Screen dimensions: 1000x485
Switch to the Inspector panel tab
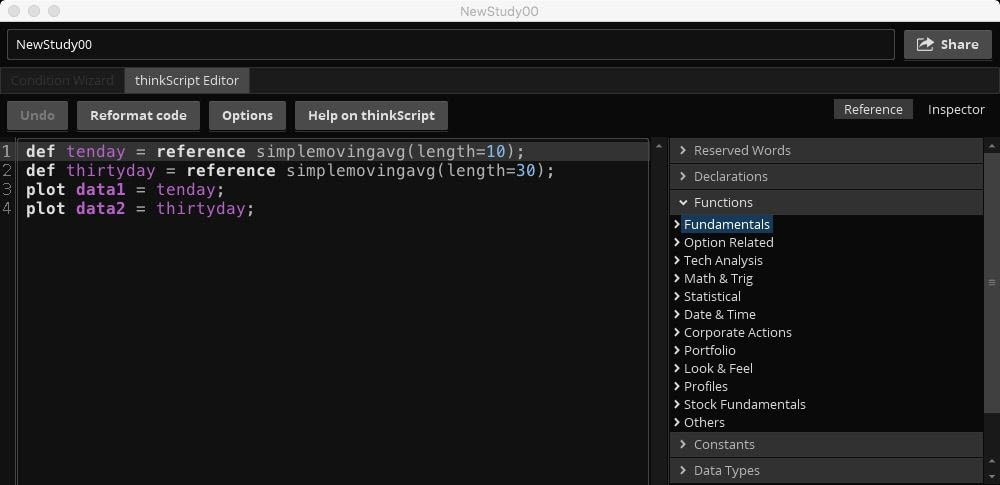click(x=956, y=109)
